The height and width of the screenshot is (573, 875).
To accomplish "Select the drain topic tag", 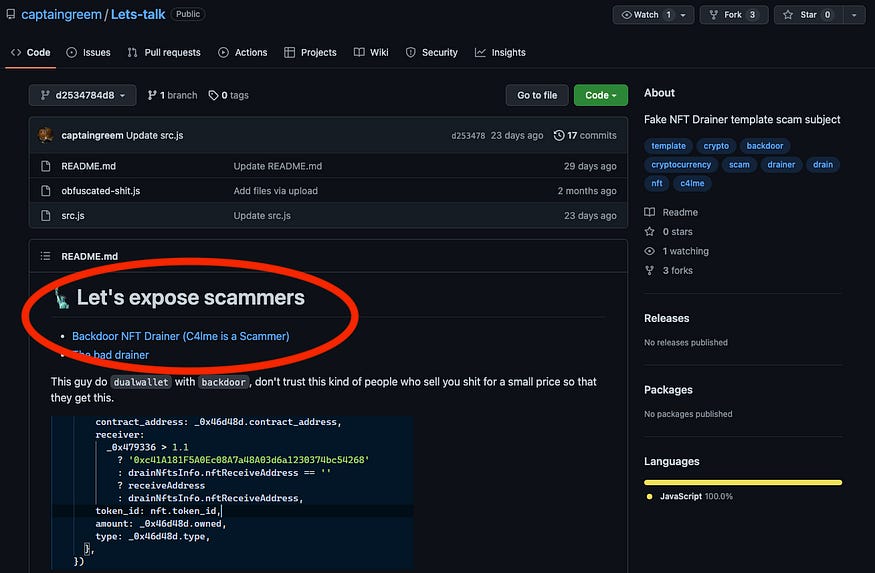I will click(x=823, y=165).
